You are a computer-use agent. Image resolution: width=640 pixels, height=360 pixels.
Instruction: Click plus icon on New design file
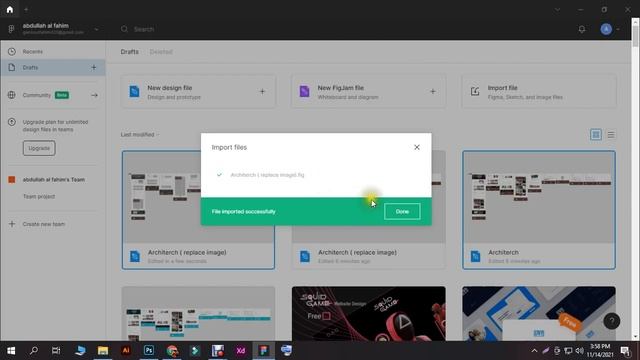tap(262, 91)
